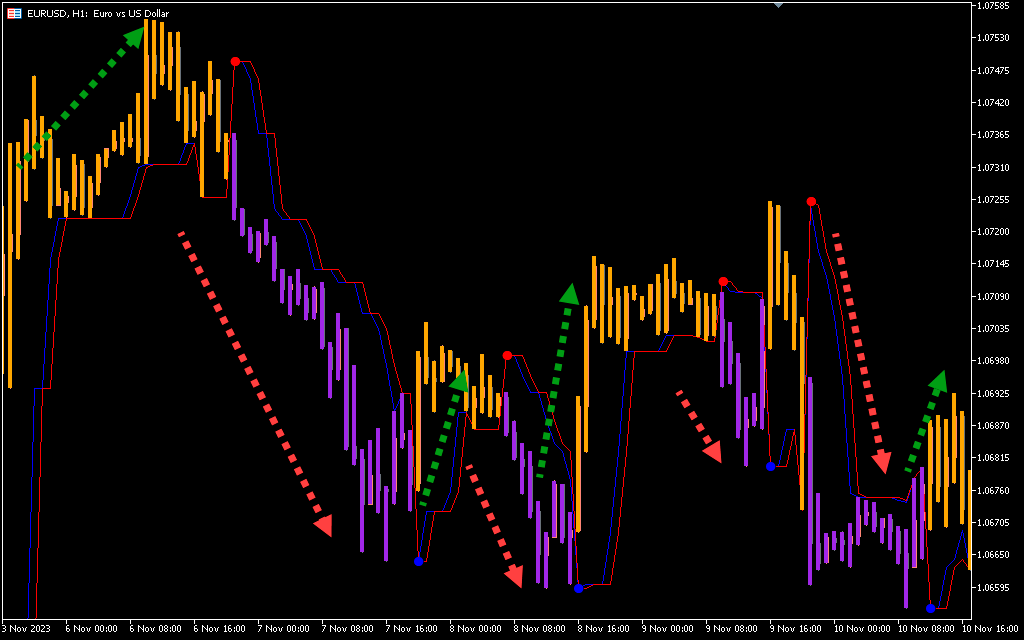The width and height of the screenshot is (1024, 640).
Task: Click the 1.07585 price label
Action: tap(995, 6)
